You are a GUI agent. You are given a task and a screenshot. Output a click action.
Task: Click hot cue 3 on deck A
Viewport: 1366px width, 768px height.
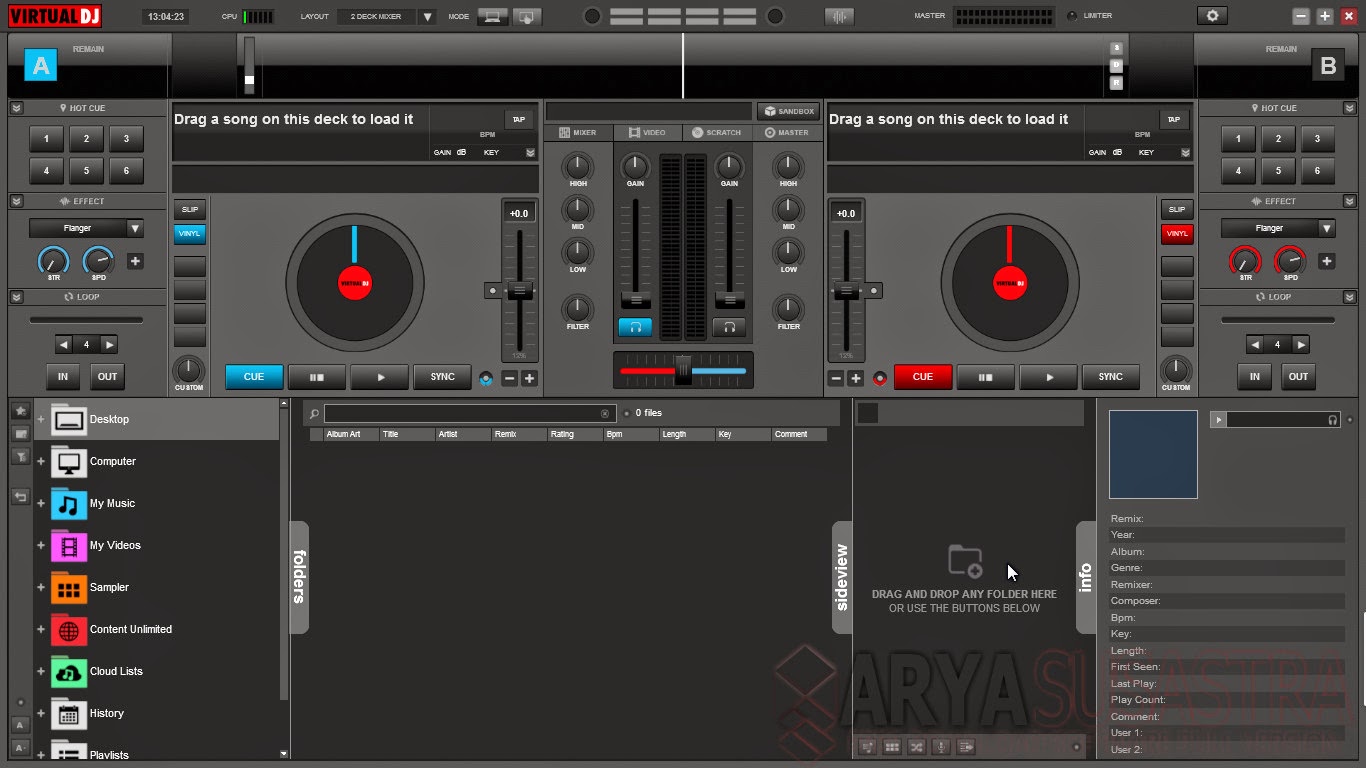click(126, 140)
